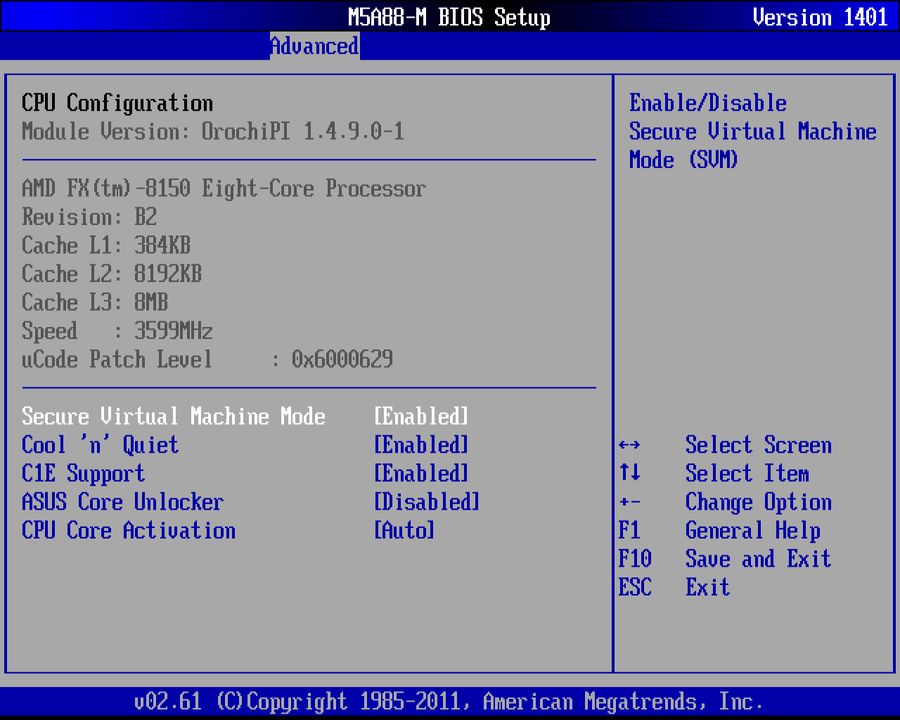
Task: Change CPU Core Activation [Auto] value
Action: click(405, 530)
